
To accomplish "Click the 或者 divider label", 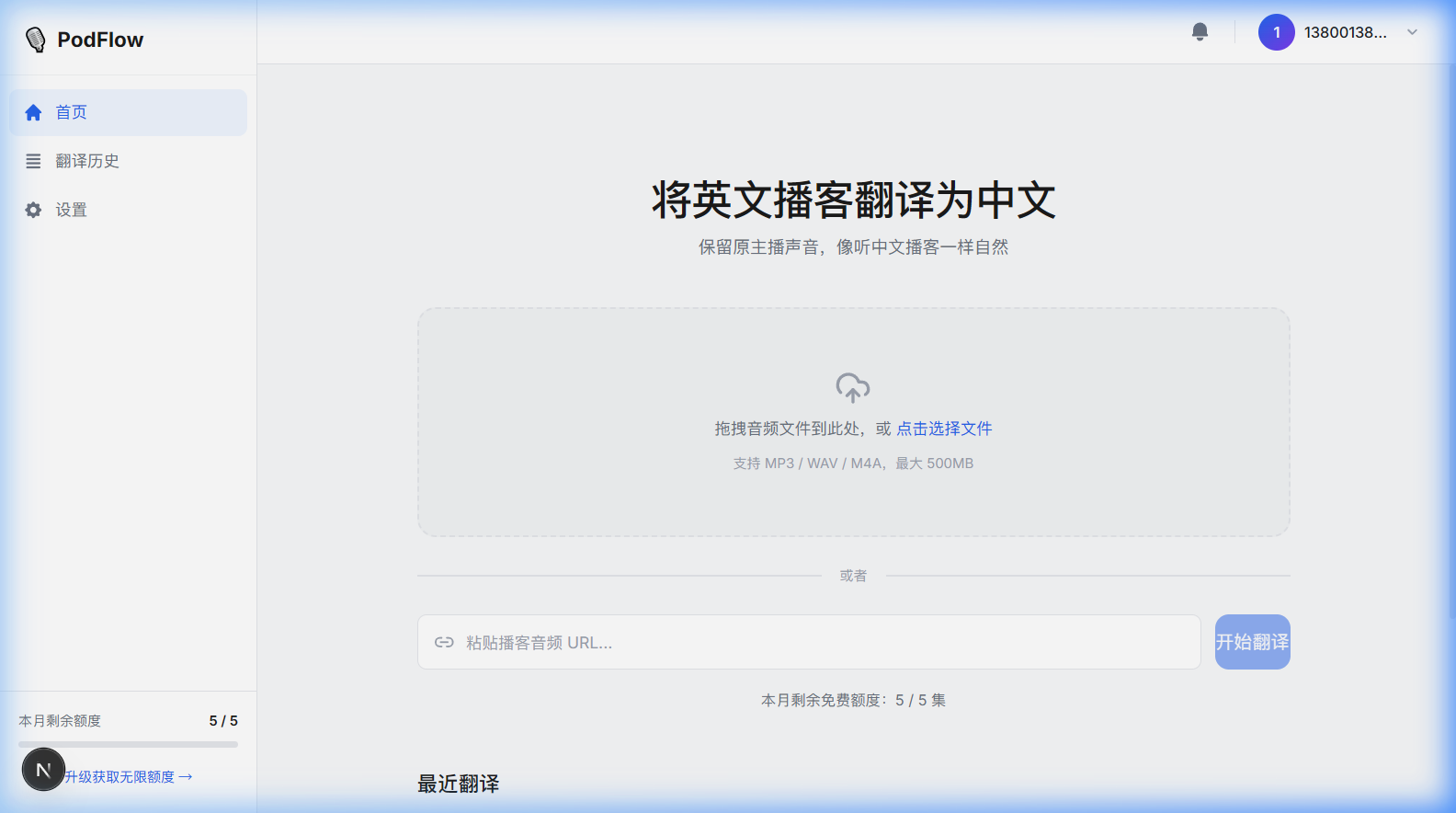I will (853, 576).
